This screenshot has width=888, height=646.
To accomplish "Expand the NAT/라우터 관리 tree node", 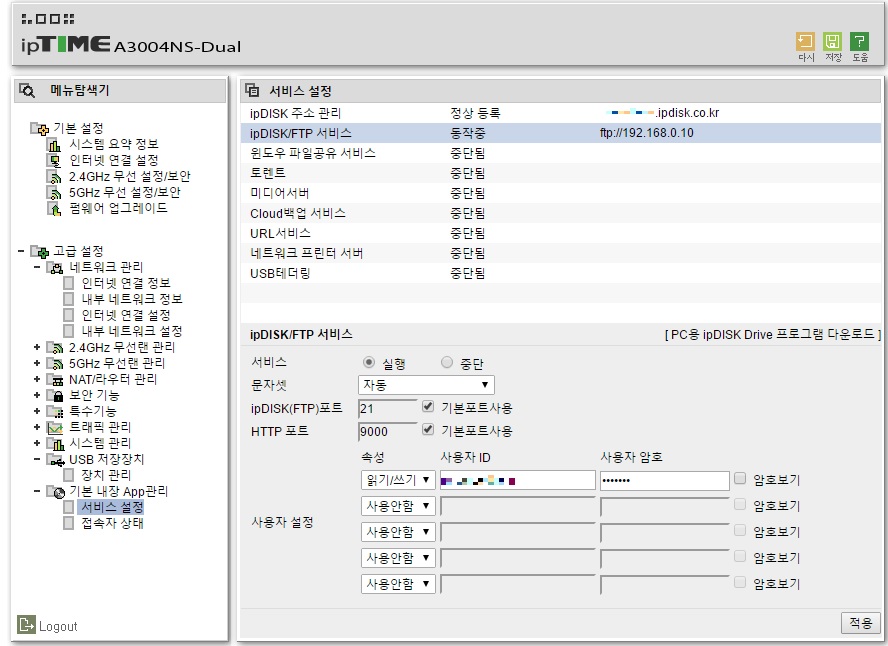I will (x=37, y=379).
